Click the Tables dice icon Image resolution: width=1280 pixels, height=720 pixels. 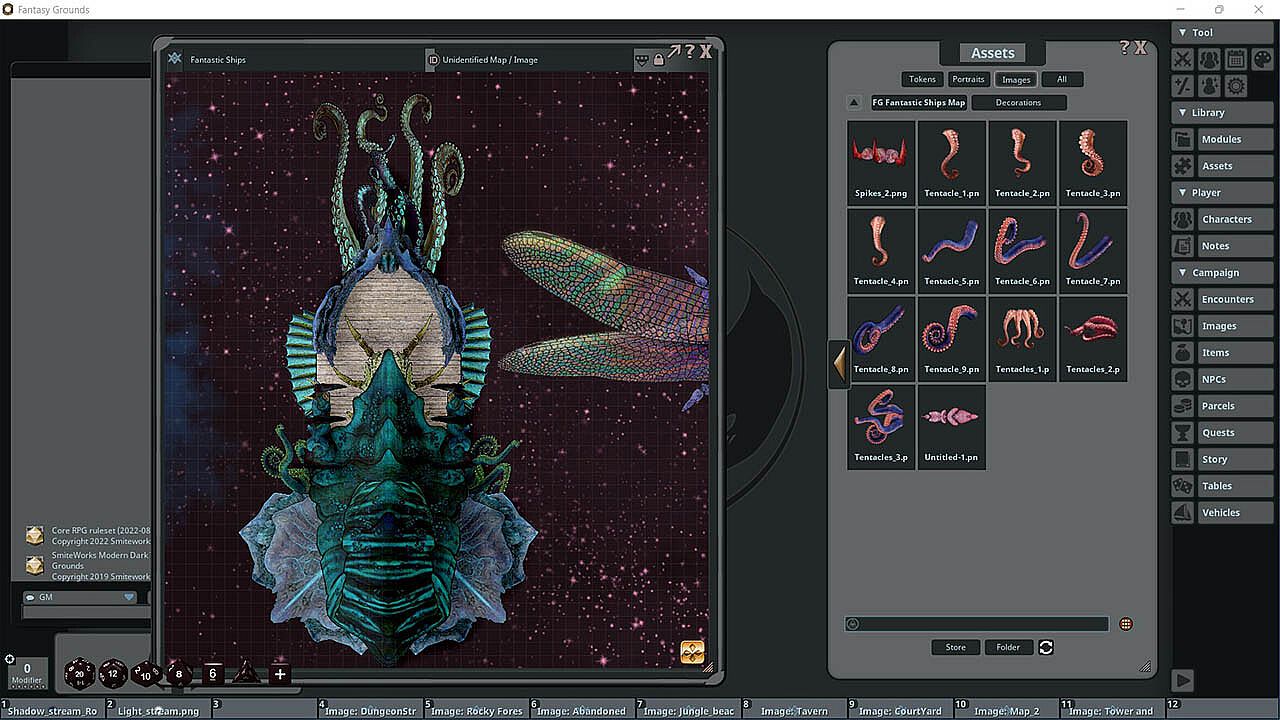click(x=1183, y=486)
